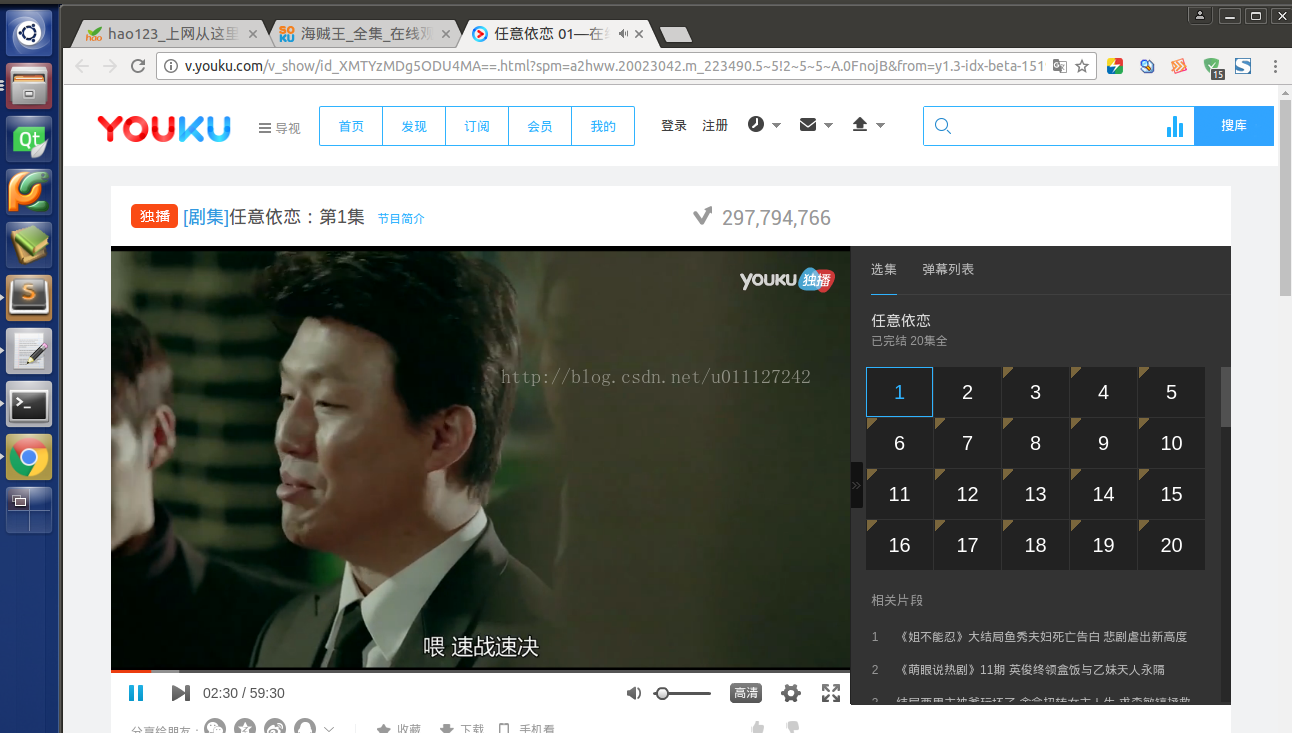This screenshot has height=733, width=1292.
Task: Open the 《萌眼说热剧》11期 related clip
Action: (x=1031, y=670)
